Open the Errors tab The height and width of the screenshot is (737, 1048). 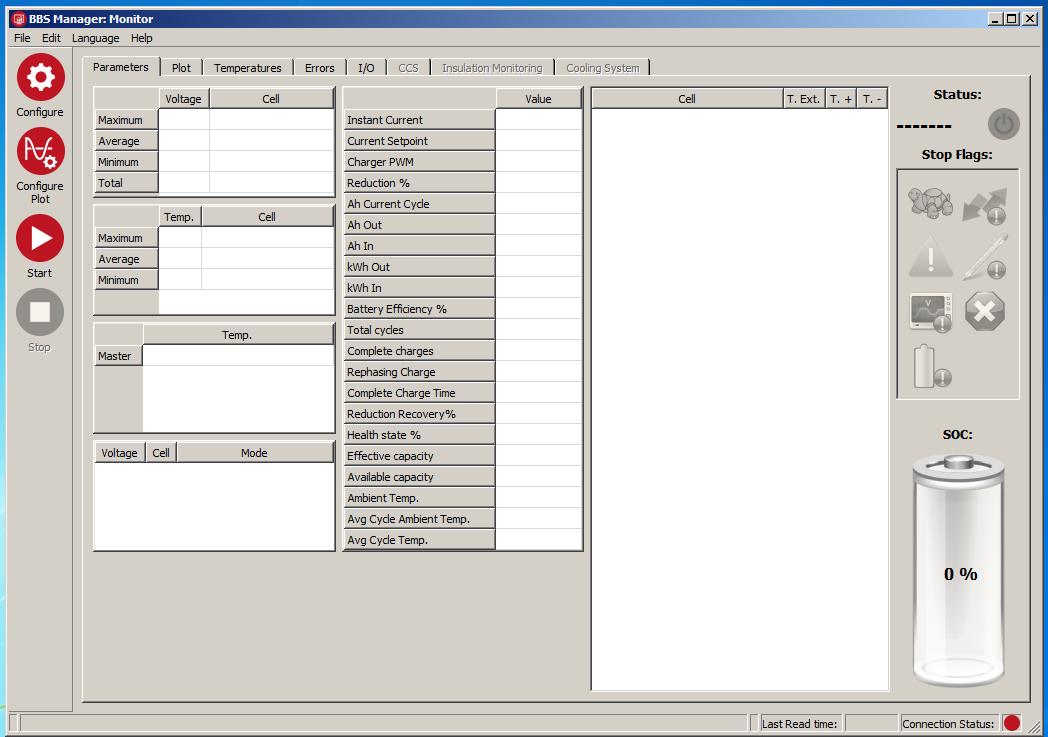[319, 67]
